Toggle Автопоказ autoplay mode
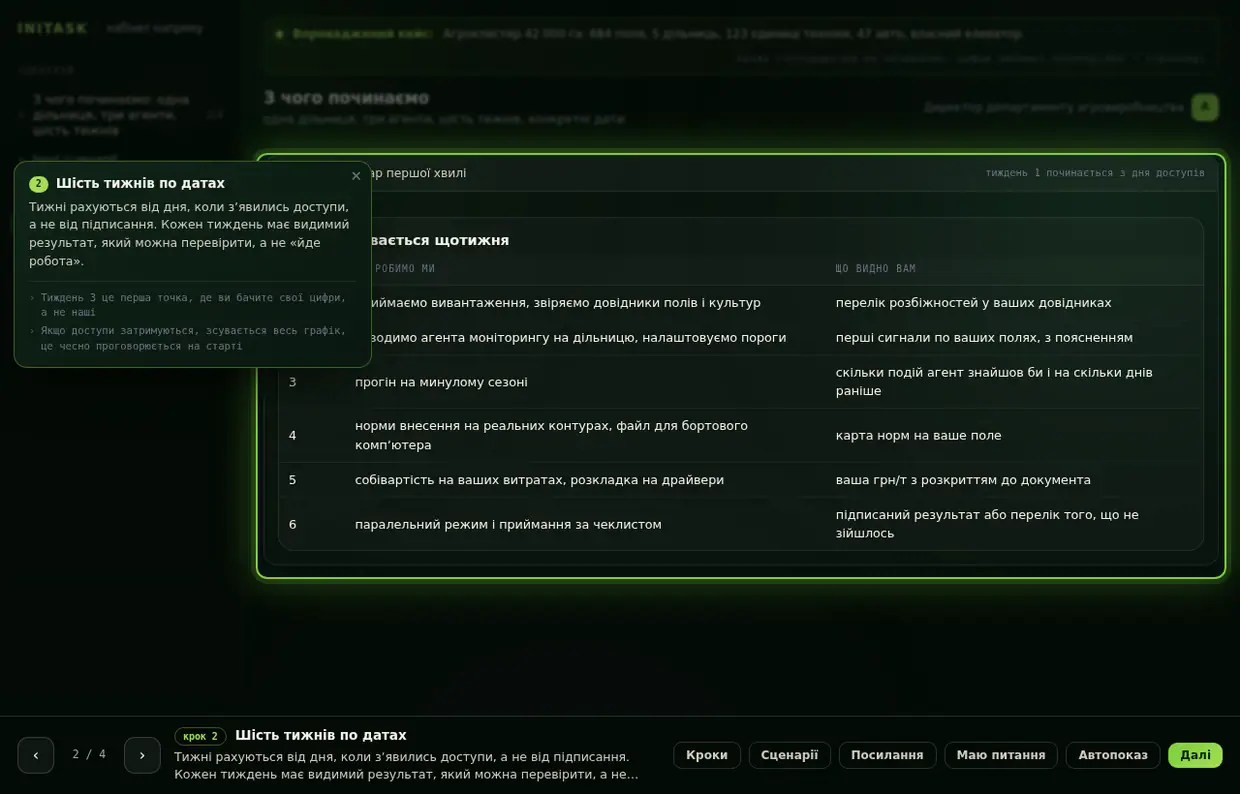 pyautogui.click(x=1113, y=755)
